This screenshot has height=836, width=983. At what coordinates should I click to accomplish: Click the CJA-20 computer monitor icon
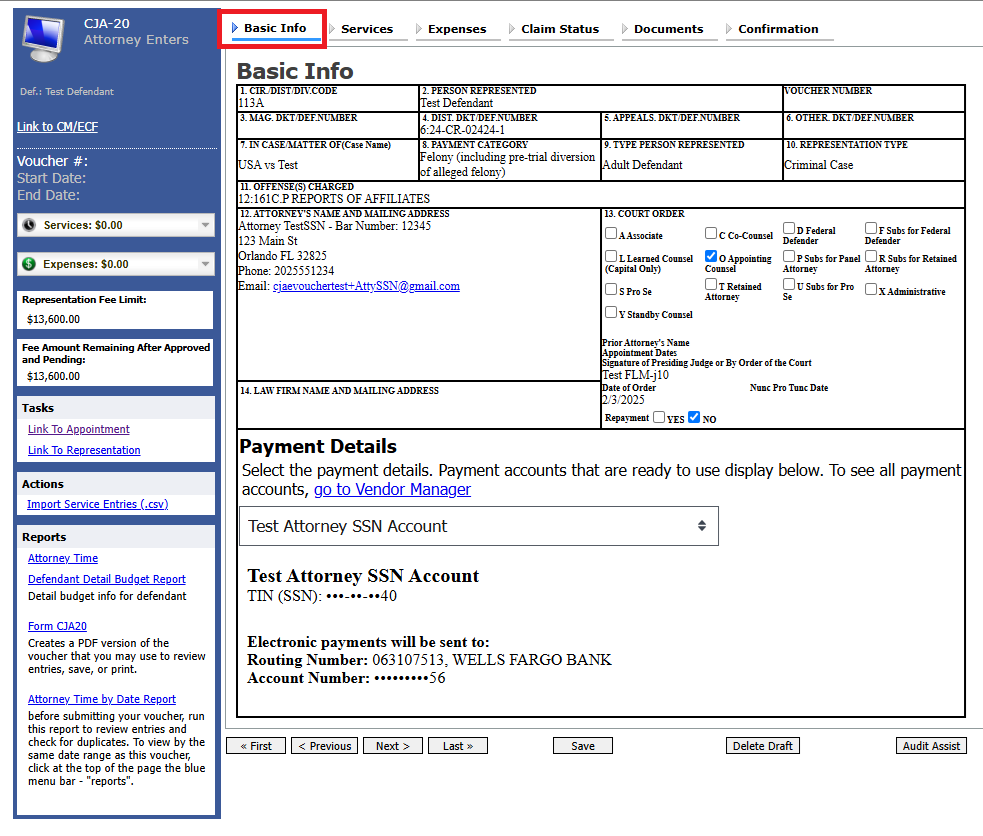tap(47, 39)
